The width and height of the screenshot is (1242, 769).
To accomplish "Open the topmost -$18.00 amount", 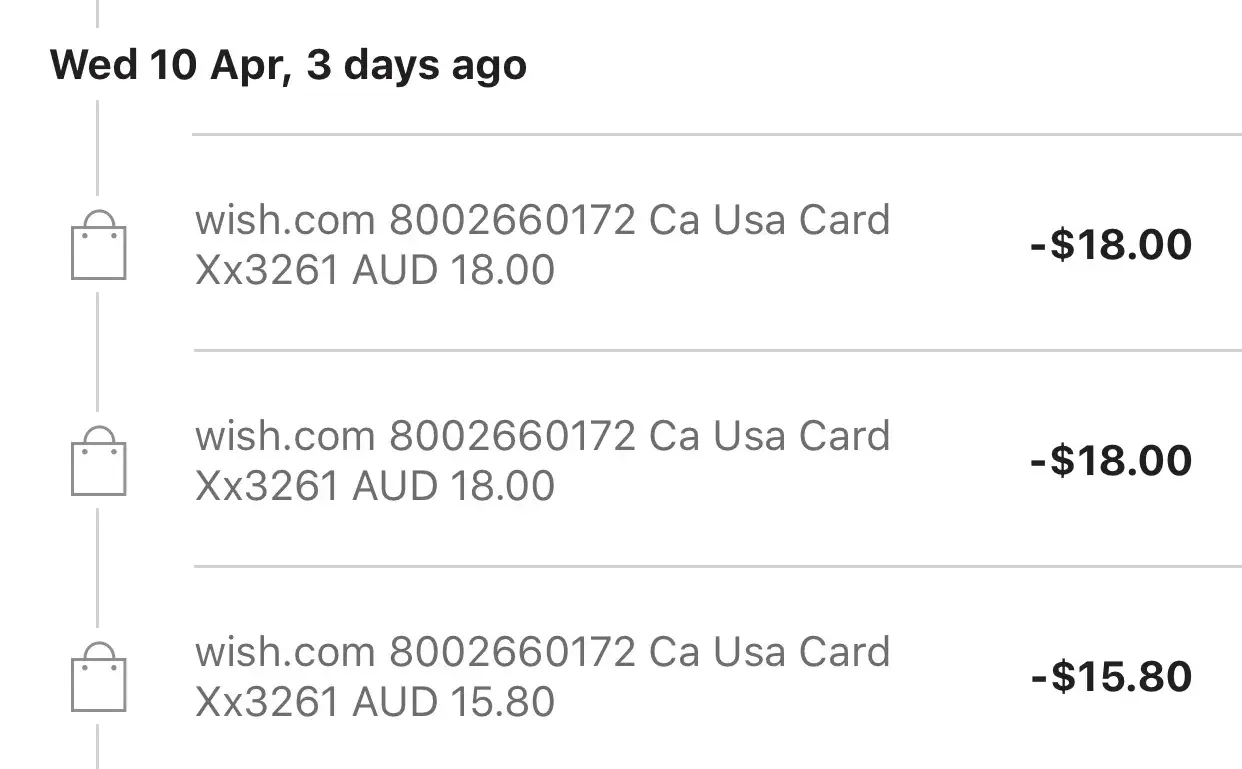I will tap(1110, 245).
